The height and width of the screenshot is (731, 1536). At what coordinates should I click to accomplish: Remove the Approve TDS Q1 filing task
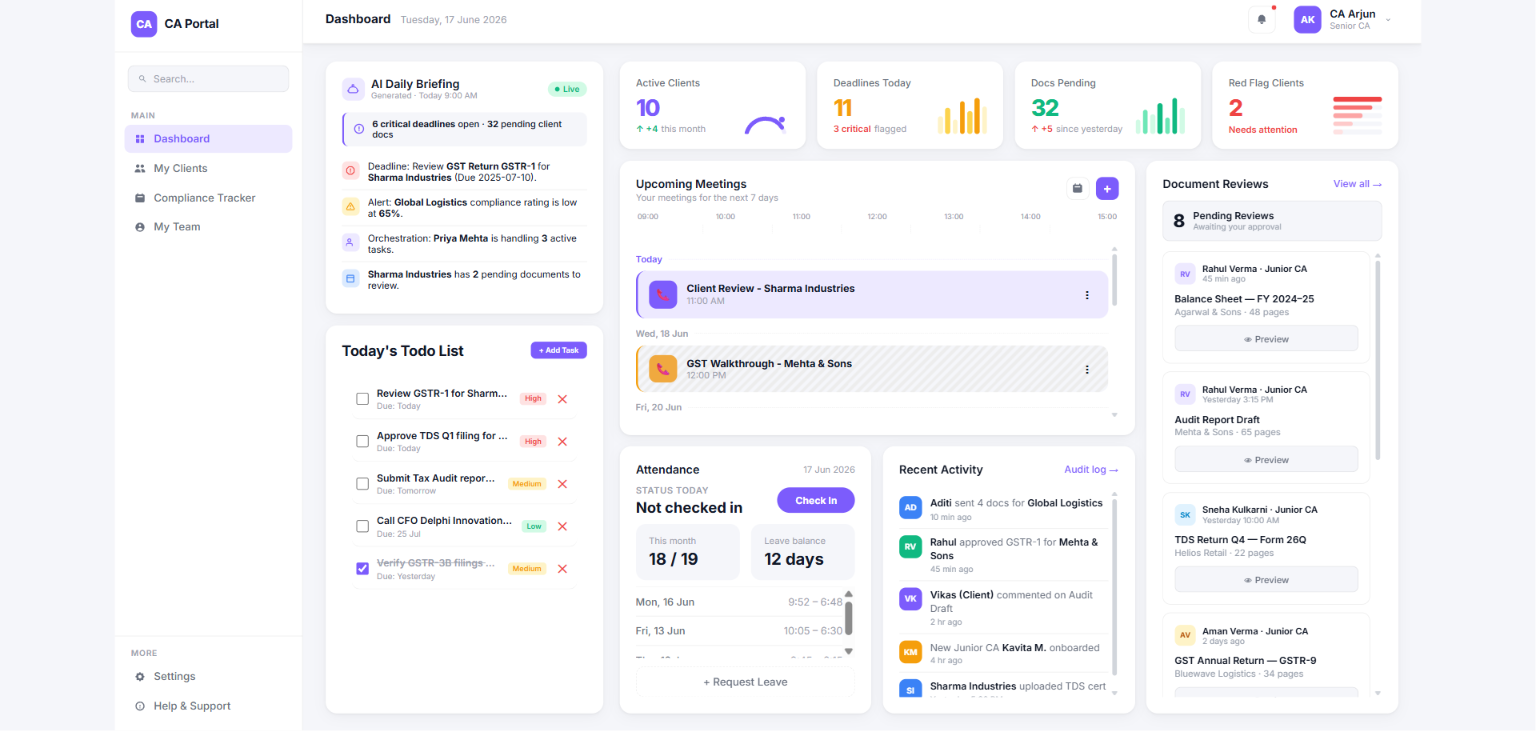[562, 441]
